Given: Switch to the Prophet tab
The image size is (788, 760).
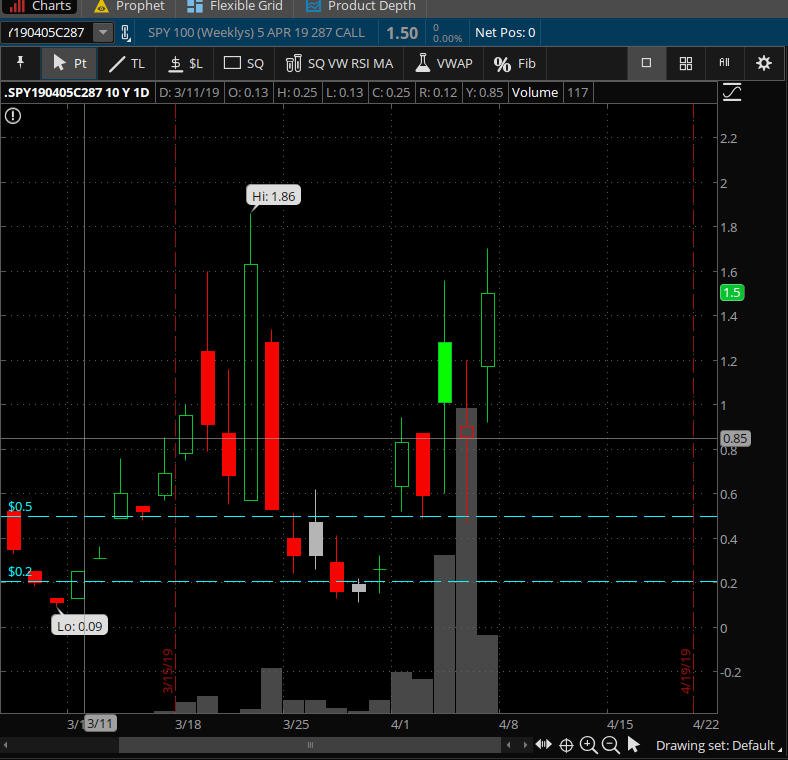Looking at the screenshot, I should (x=130, y=6).
